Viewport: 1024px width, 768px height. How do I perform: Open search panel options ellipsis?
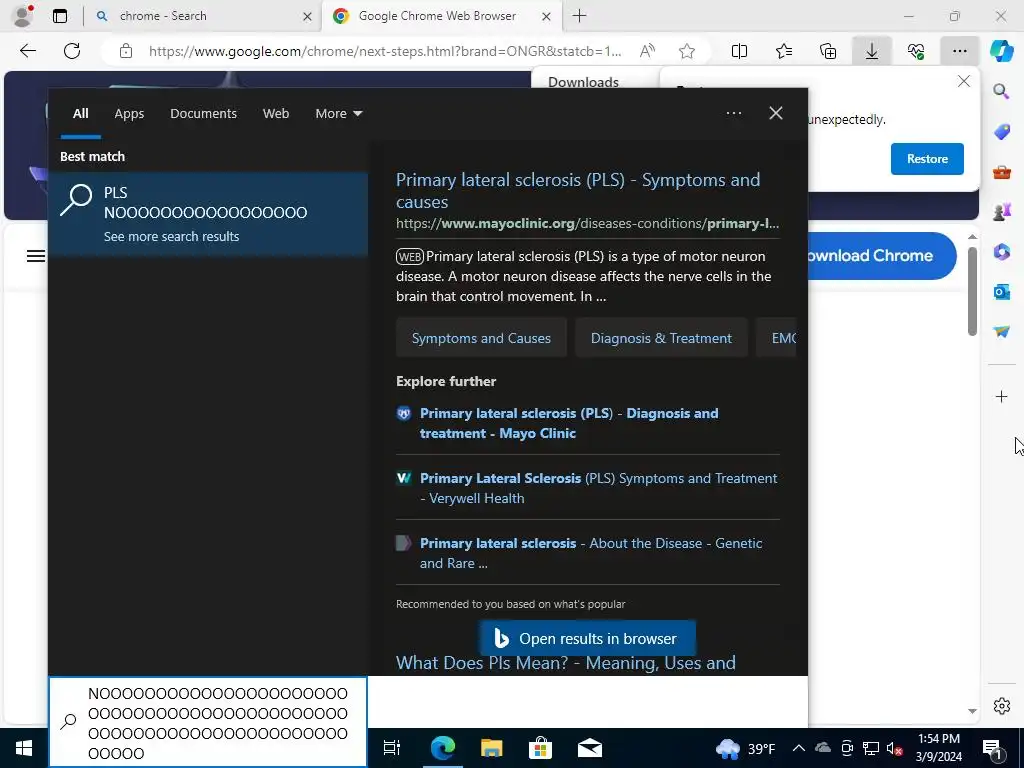click(734, 113)
